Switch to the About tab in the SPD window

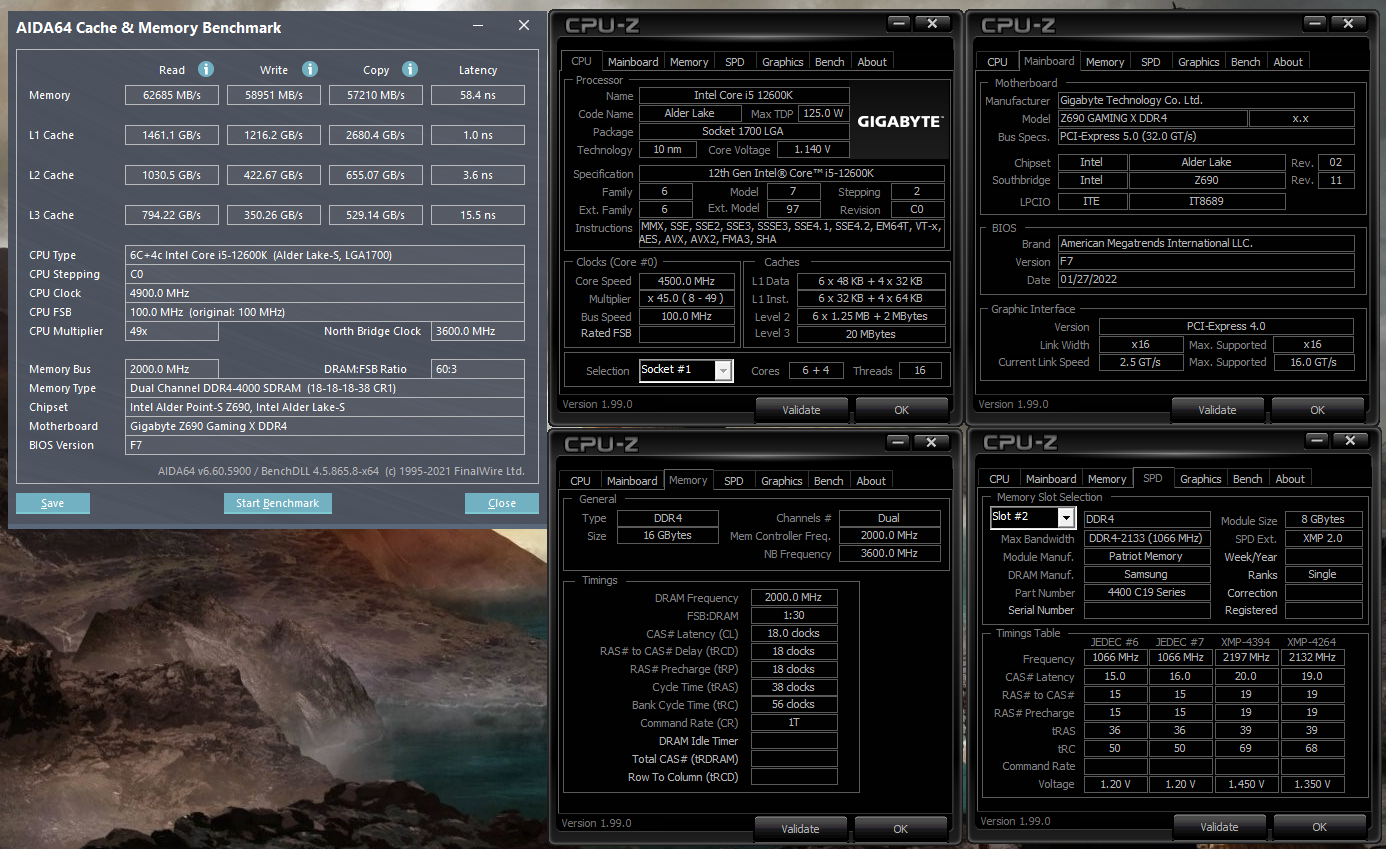click(1290, 478)
